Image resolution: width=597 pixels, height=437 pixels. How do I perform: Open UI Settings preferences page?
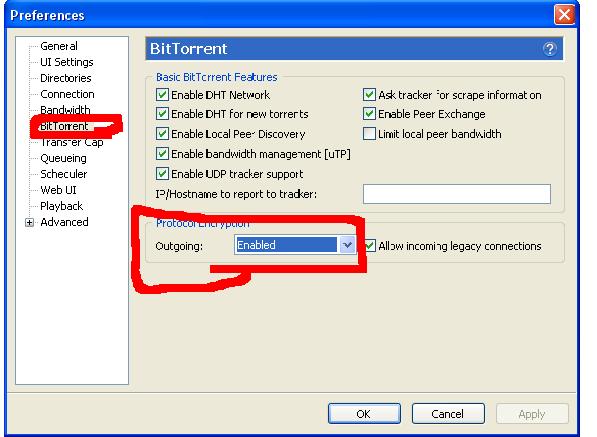67,62
